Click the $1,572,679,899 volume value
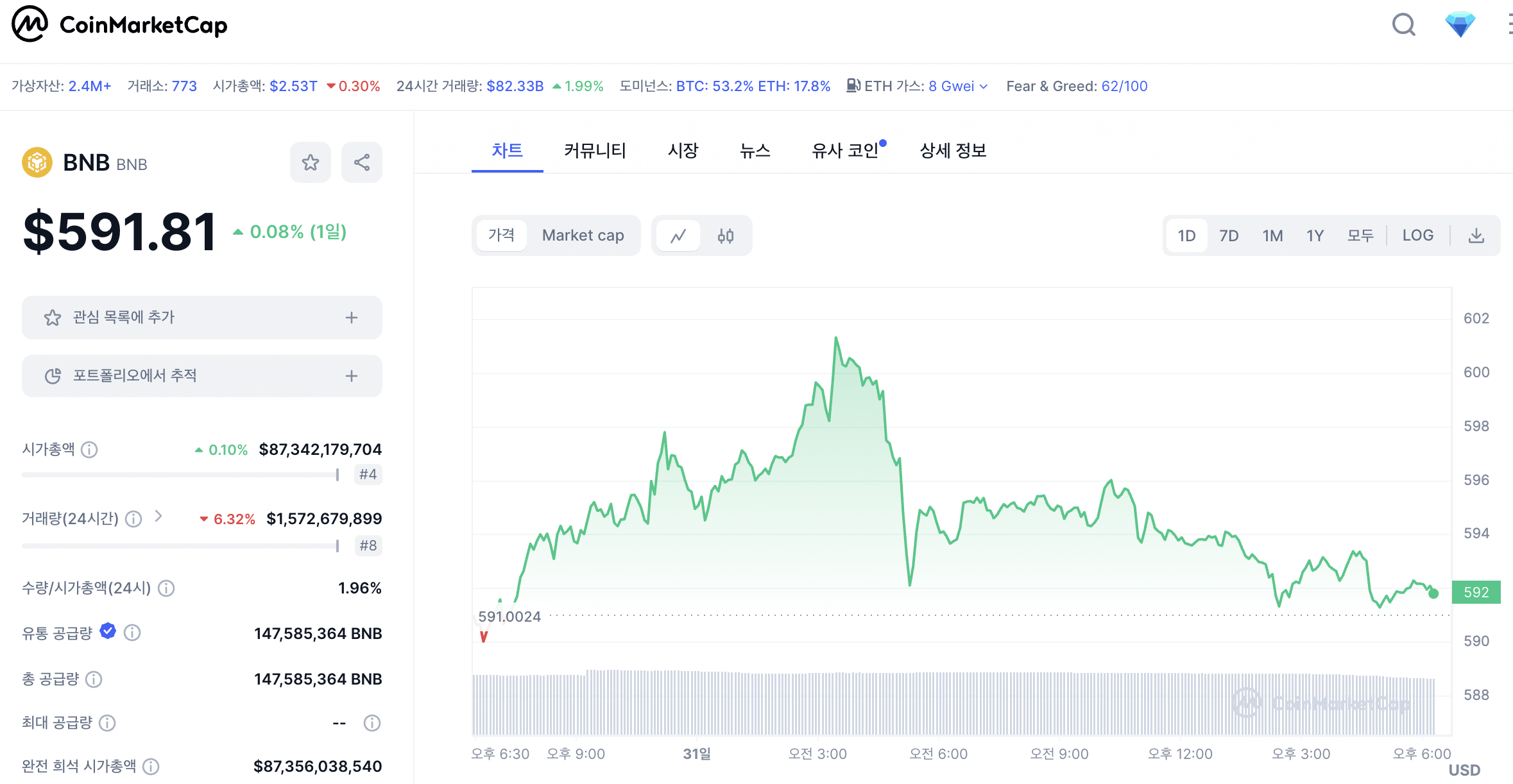The width and height of the screenshot is (1513, 784). coord(324,519)
